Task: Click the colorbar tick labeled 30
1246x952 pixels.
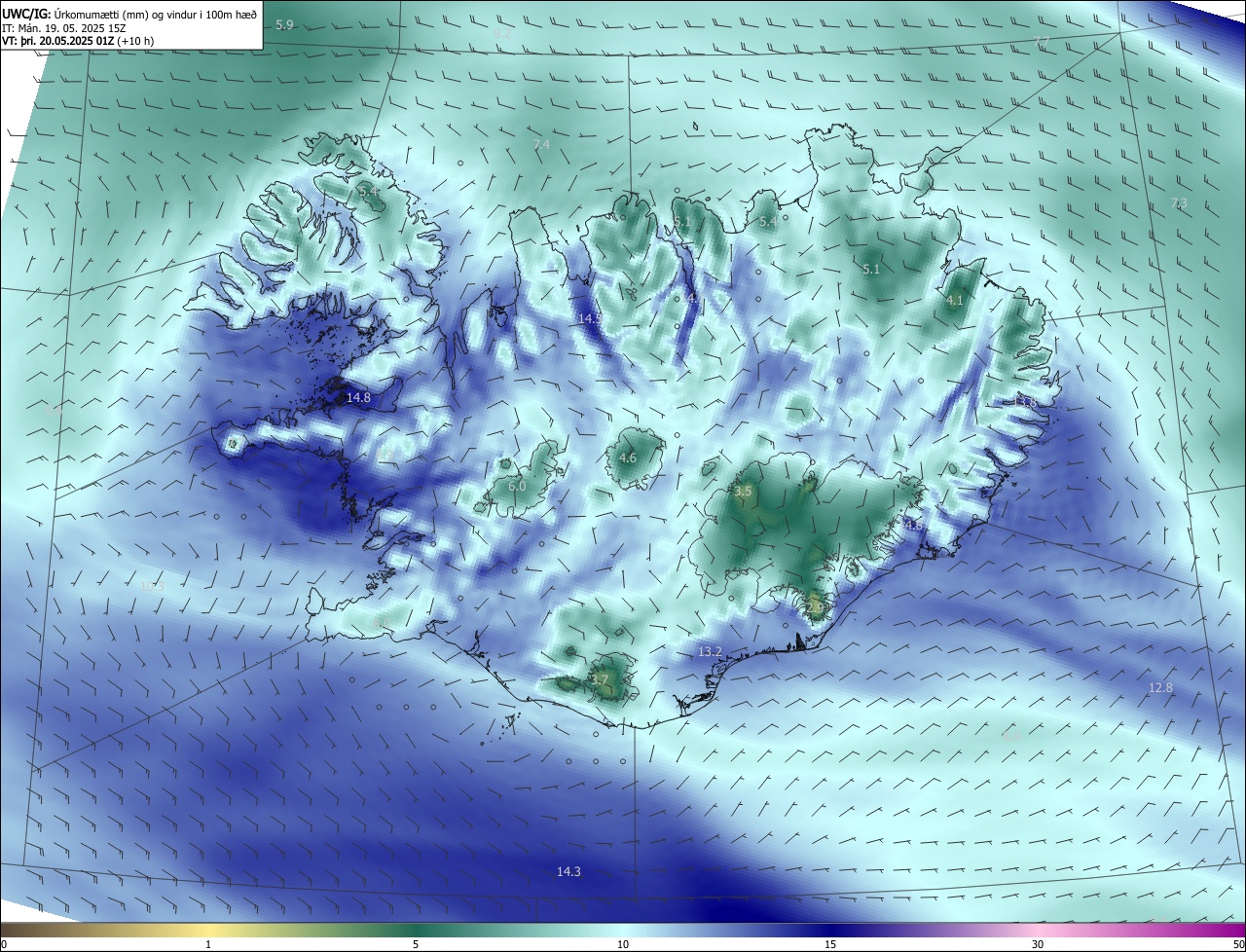Action: point(1038,944)
